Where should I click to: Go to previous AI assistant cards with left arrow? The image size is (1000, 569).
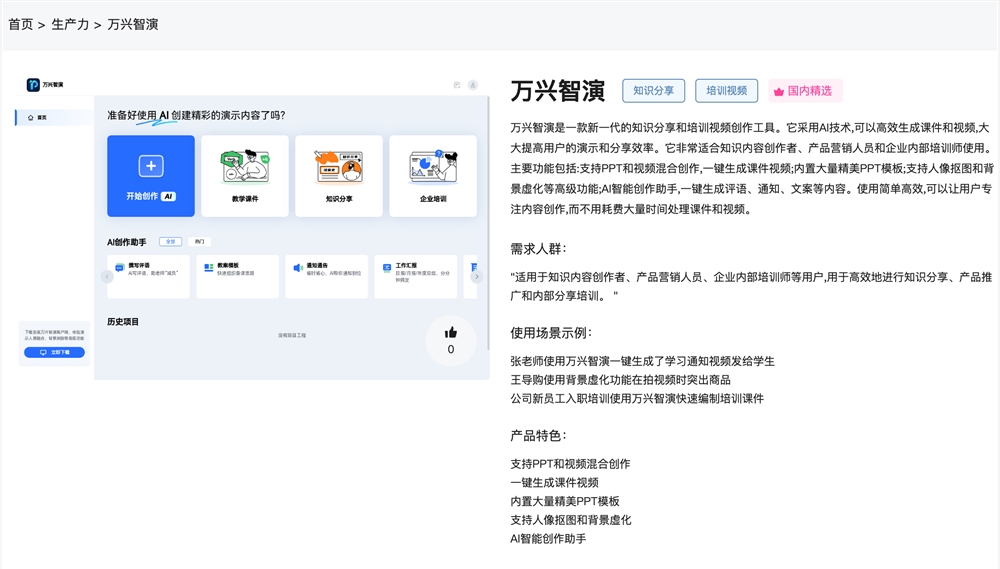pos(107,276)
